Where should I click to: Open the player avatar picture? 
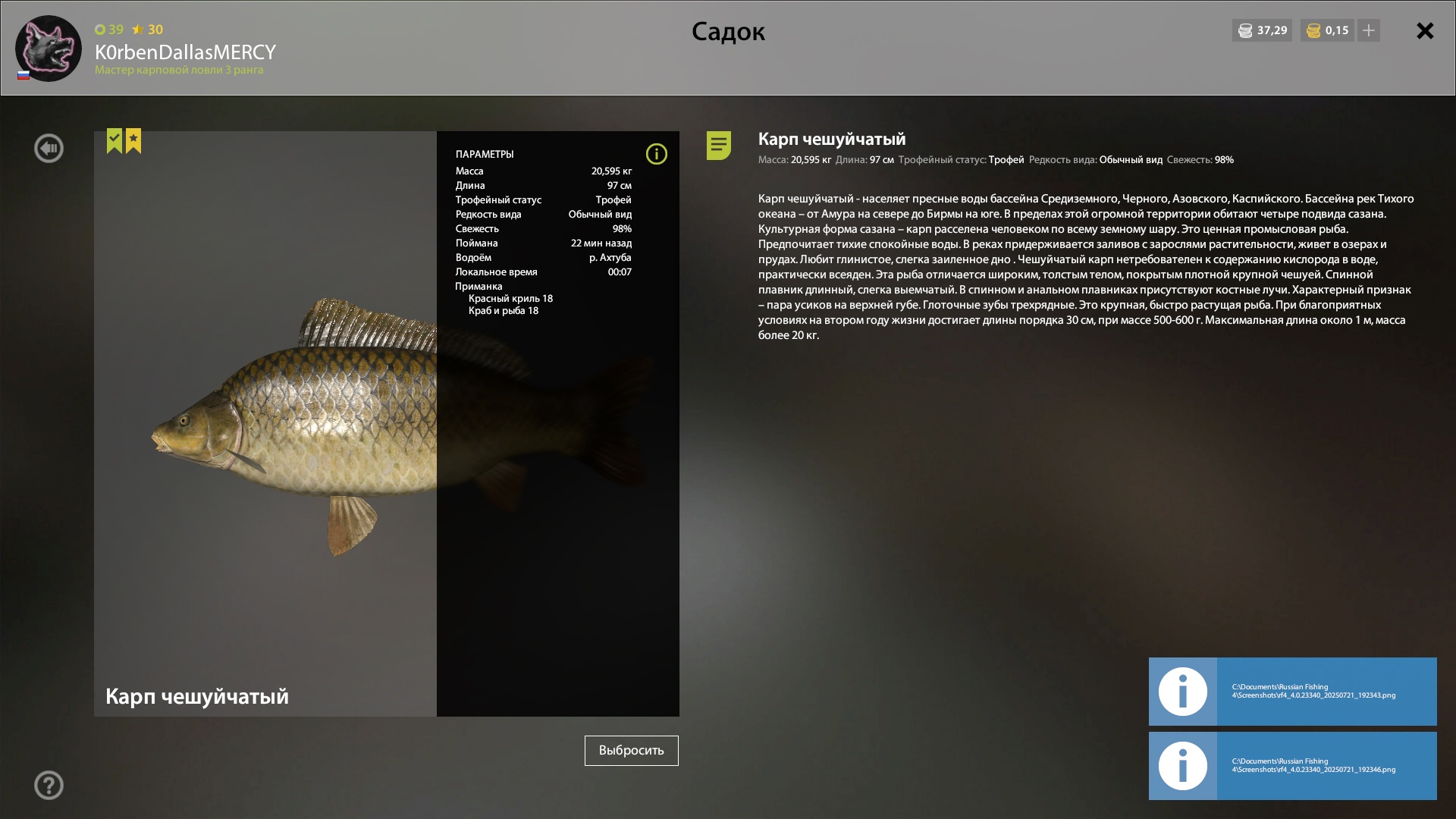tap(49, 48)
